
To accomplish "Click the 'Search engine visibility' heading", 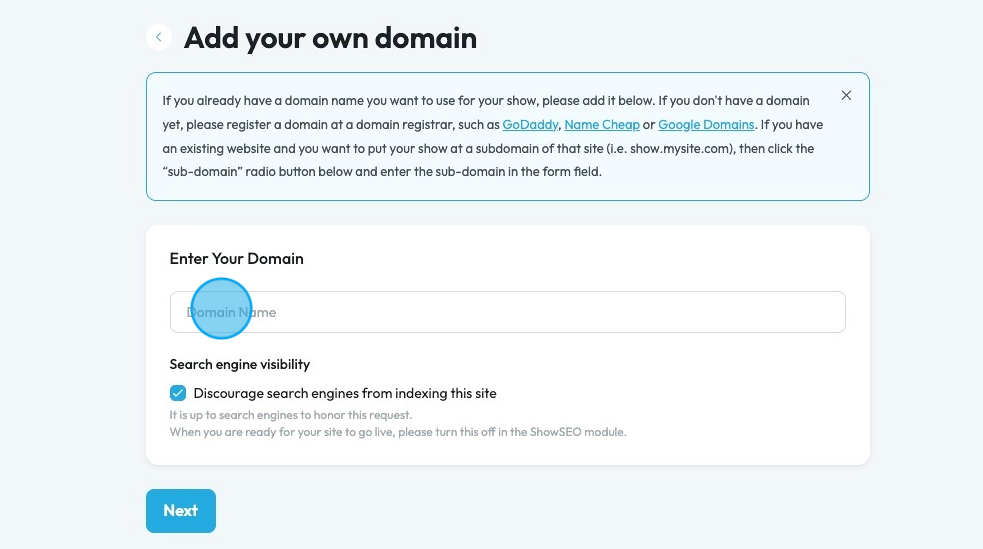I will click(x=240, y=364).
